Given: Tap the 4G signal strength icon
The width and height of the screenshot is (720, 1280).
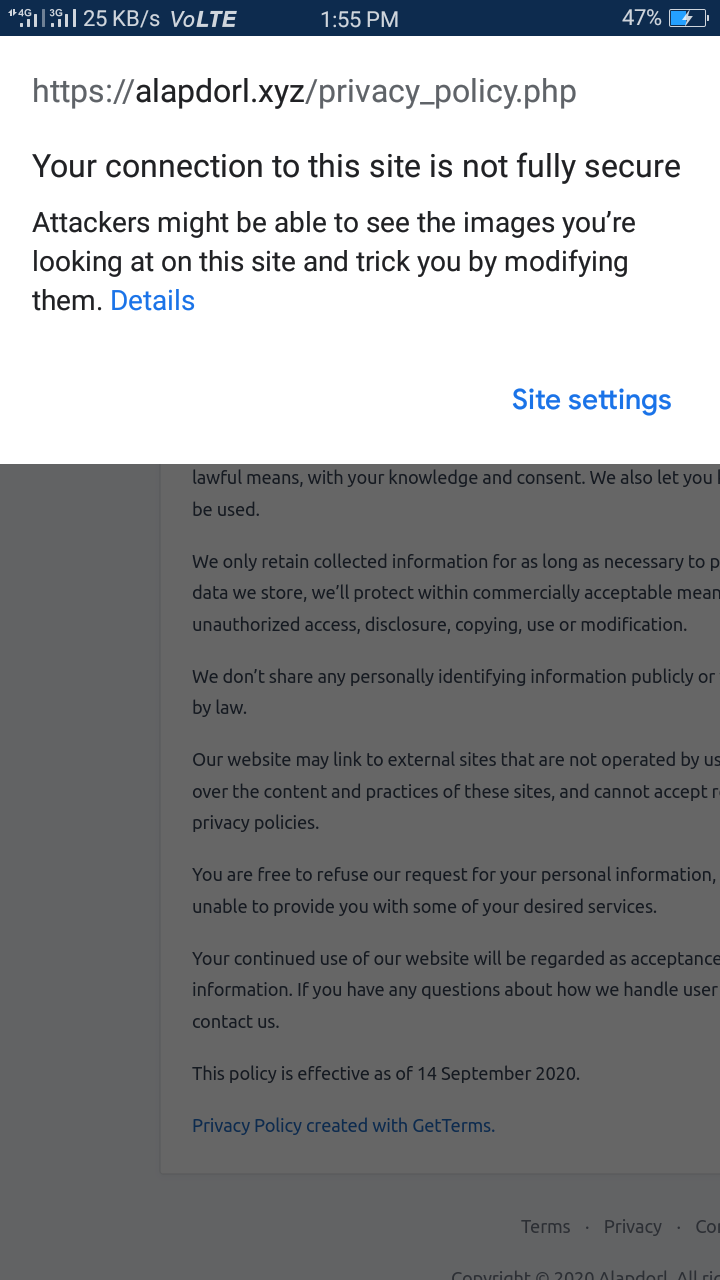Looking at the screenshot, I should [x=24, y=18].
